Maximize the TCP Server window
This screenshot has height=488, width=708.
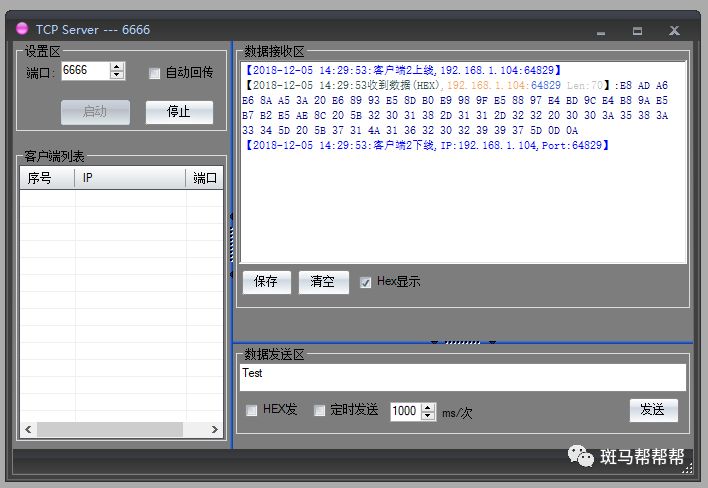pos(637,31)
